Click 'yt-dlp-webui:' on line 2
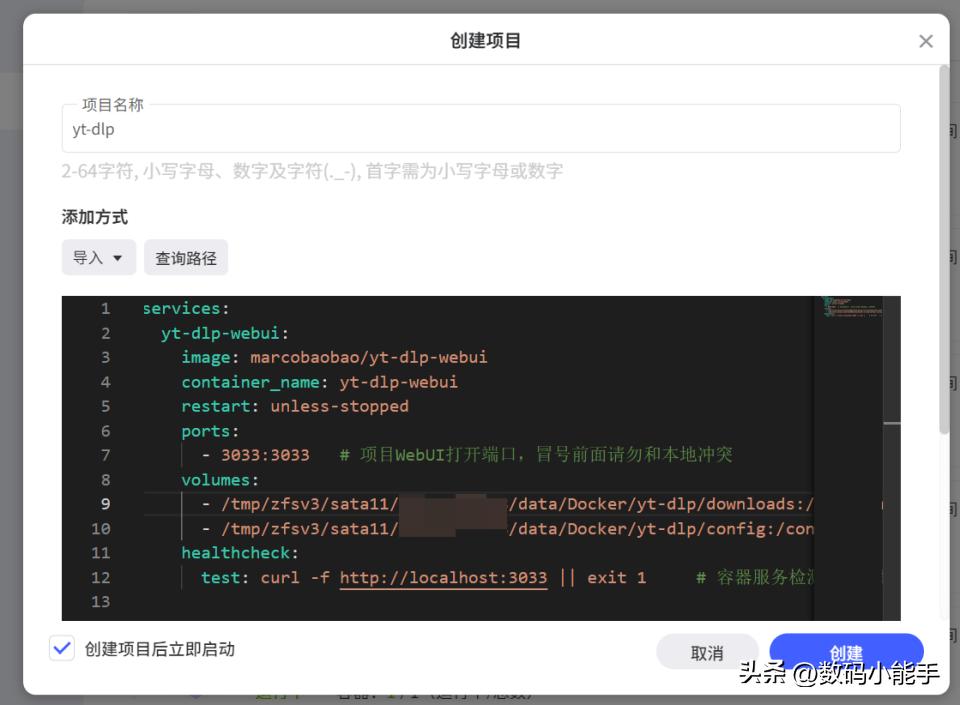 pos(225,333)
